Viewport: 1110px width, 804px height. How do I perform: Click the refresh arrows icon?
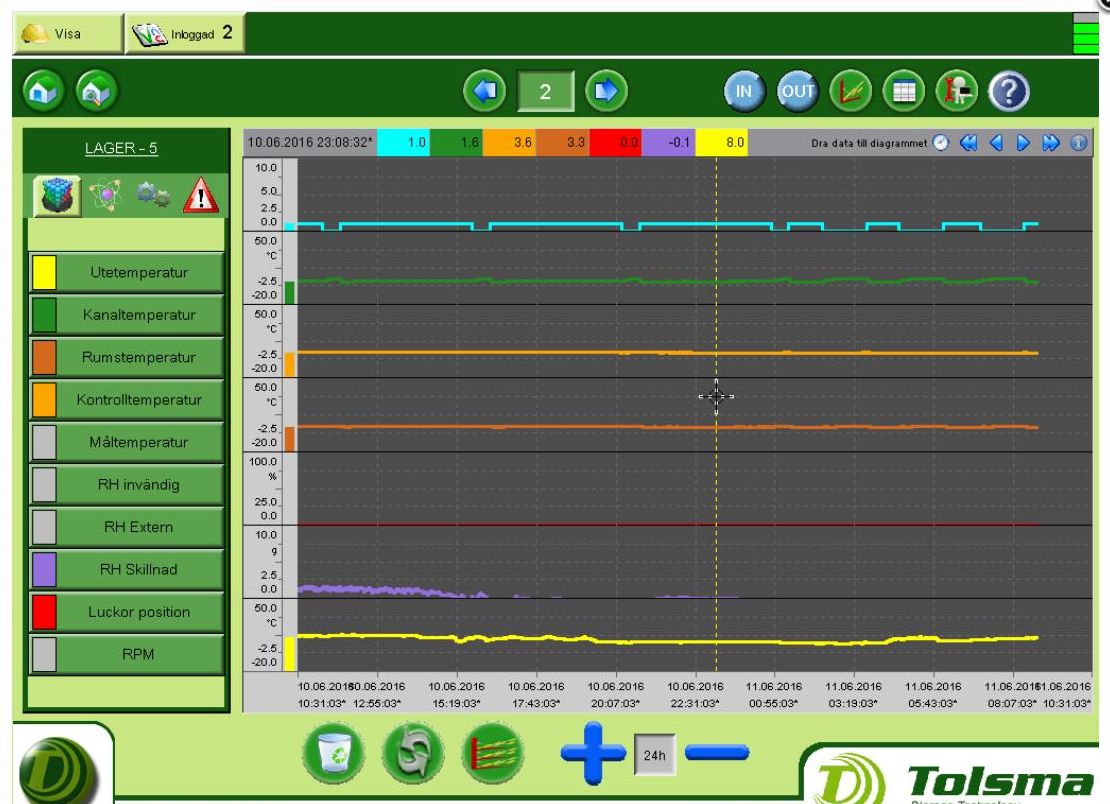(413, 753)
